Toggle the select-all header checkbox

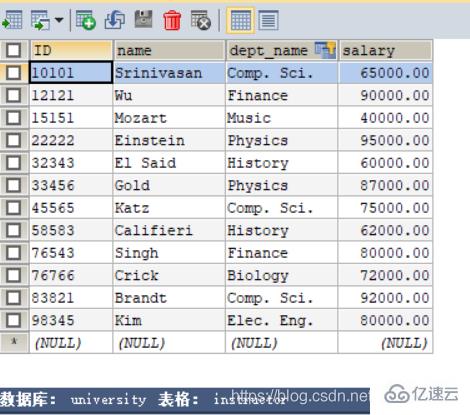(x=13, y=50)
